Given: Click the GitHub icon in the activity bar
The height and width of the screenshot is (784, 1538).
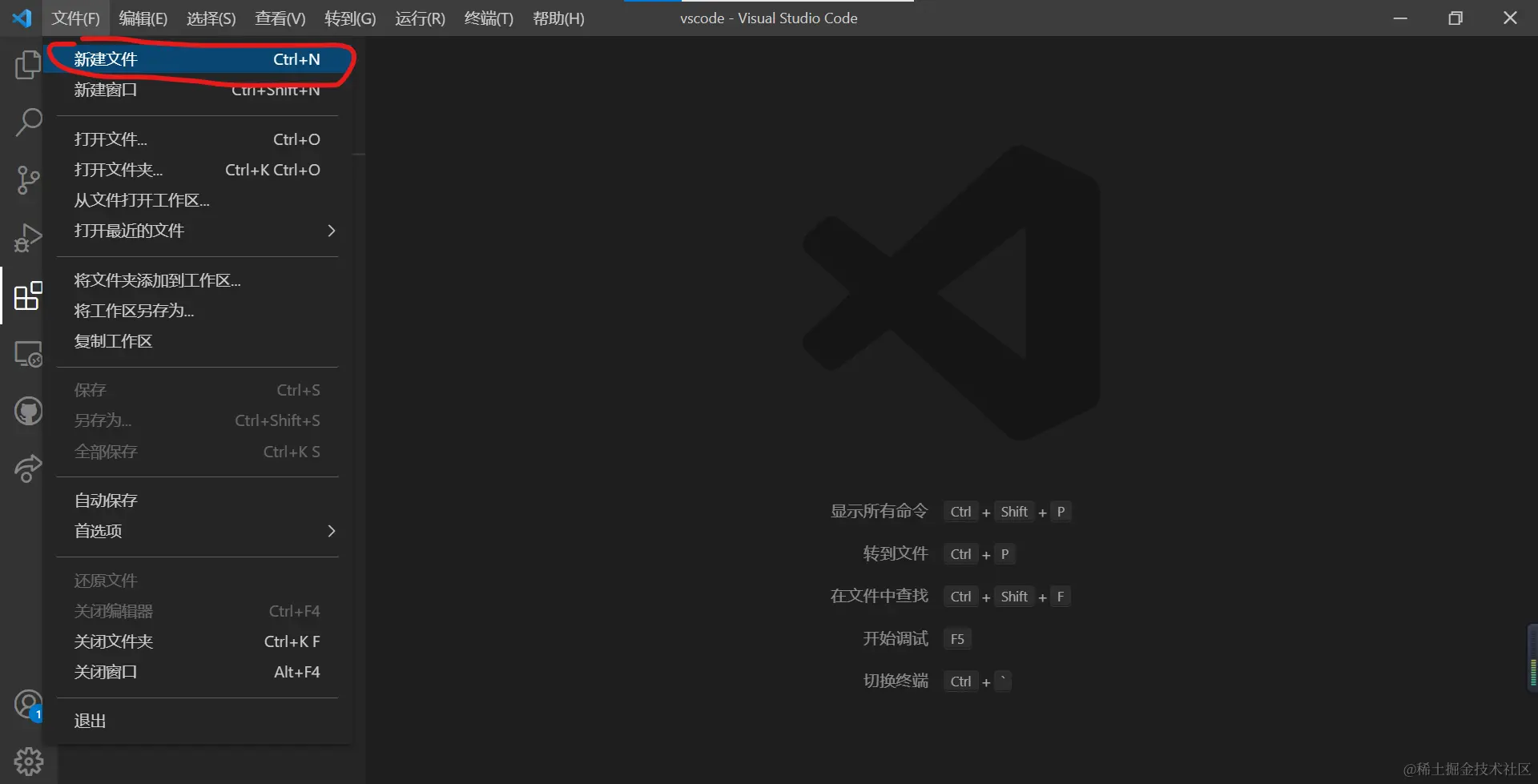Looking at the screenshot, I should tap(28, 411).
